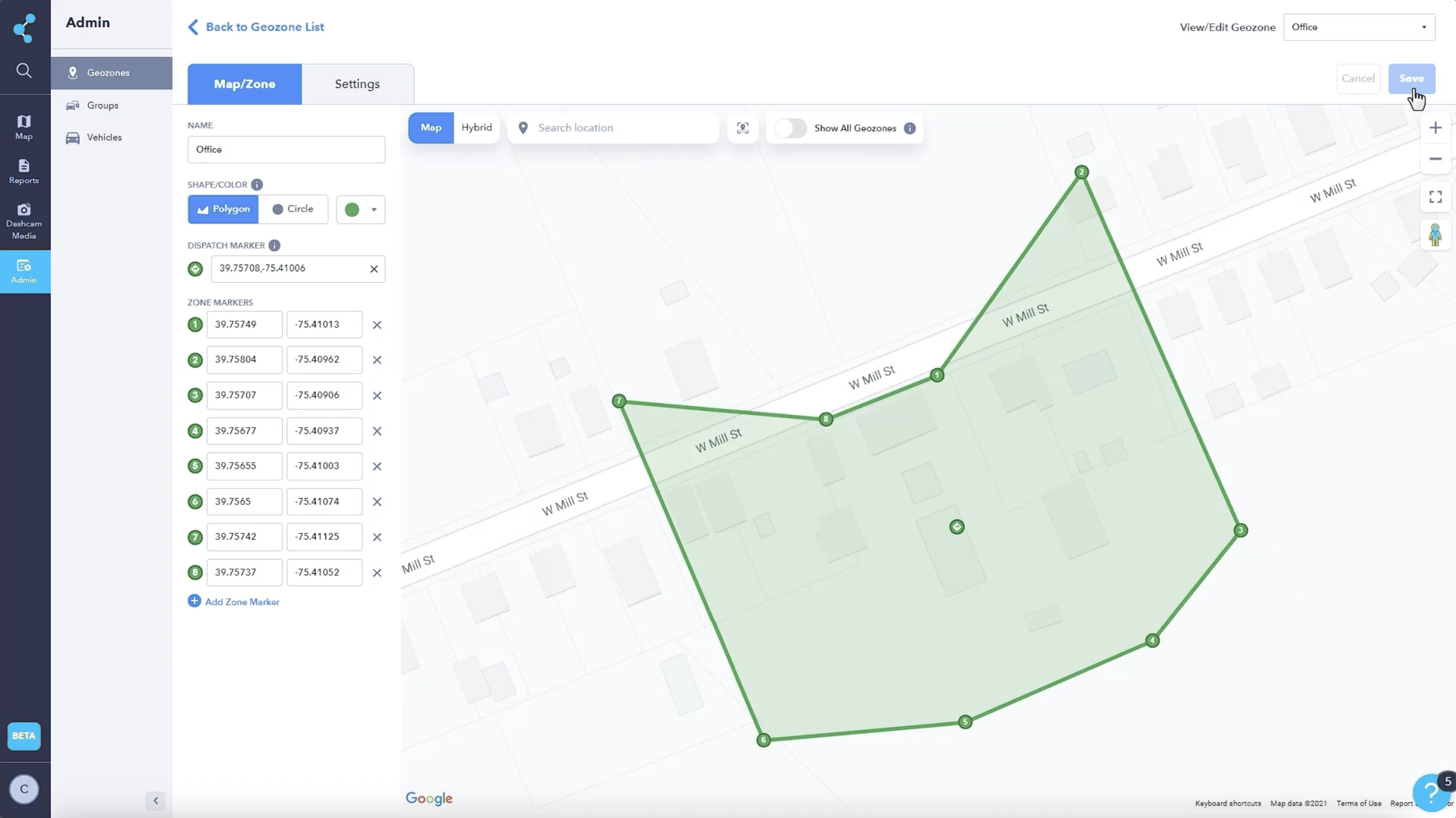Open Vehicles in Admin menu
The image size is (1456, 818).
coord(104,137)
